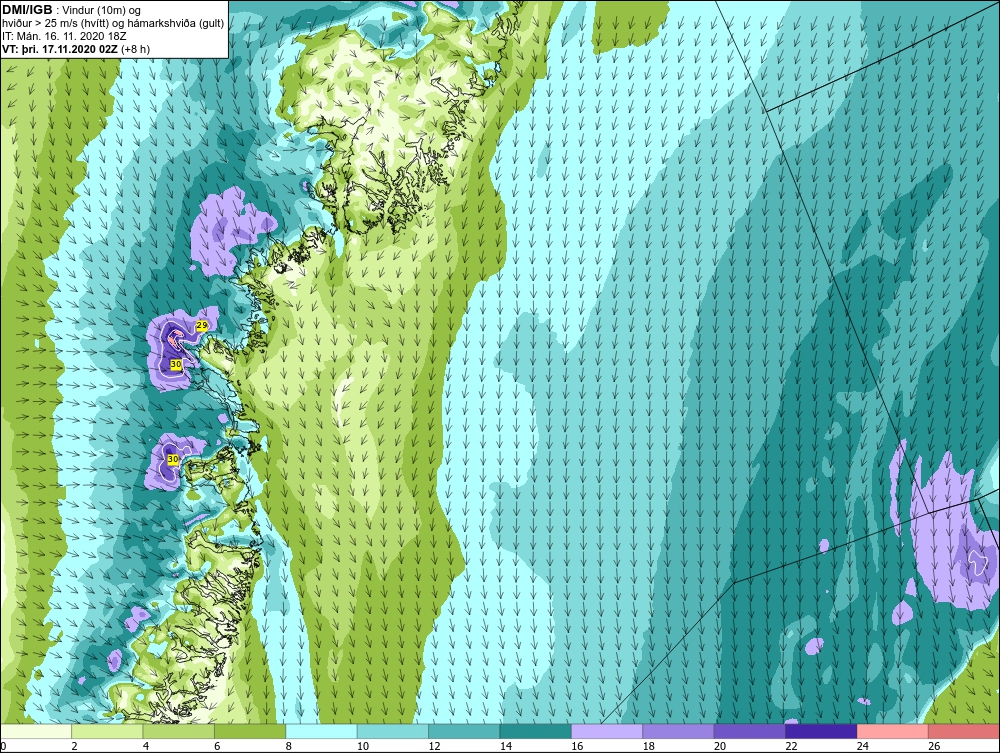
Task: Select the 4–6 m/s green legend swatch
Action: pyautogui.click(x=179, y=731)
